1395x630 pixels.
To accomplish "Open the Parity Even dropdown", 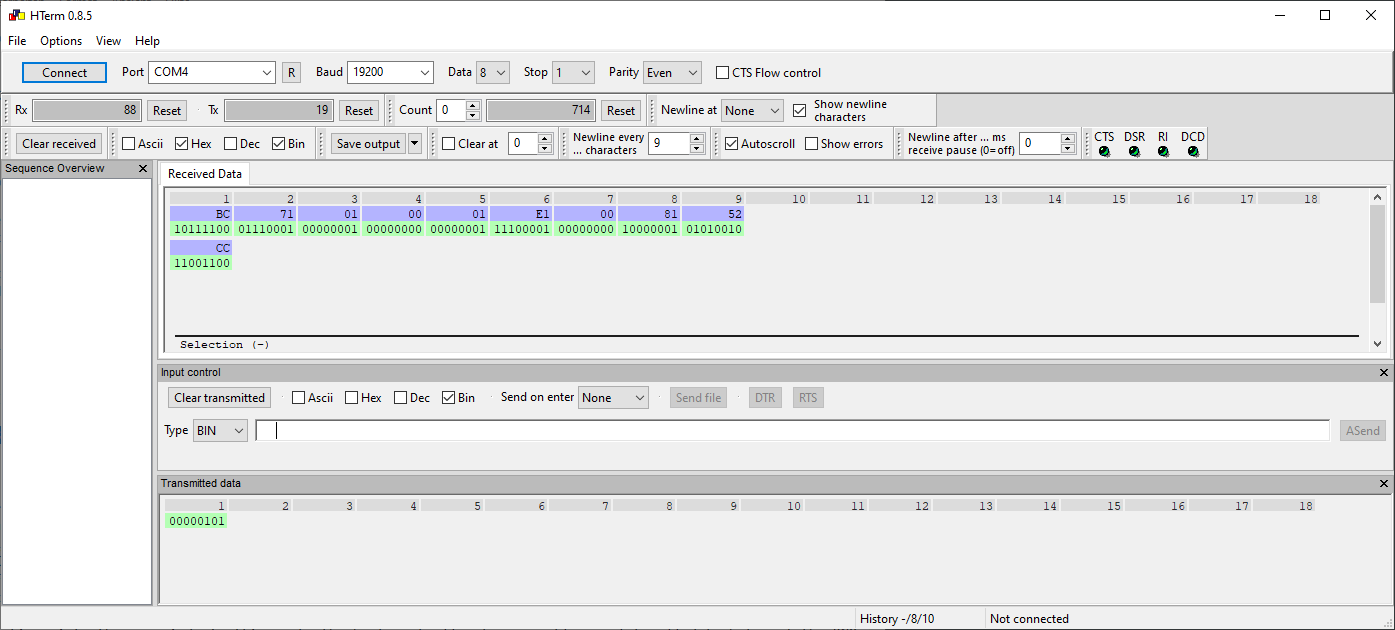I will [672, 72].
